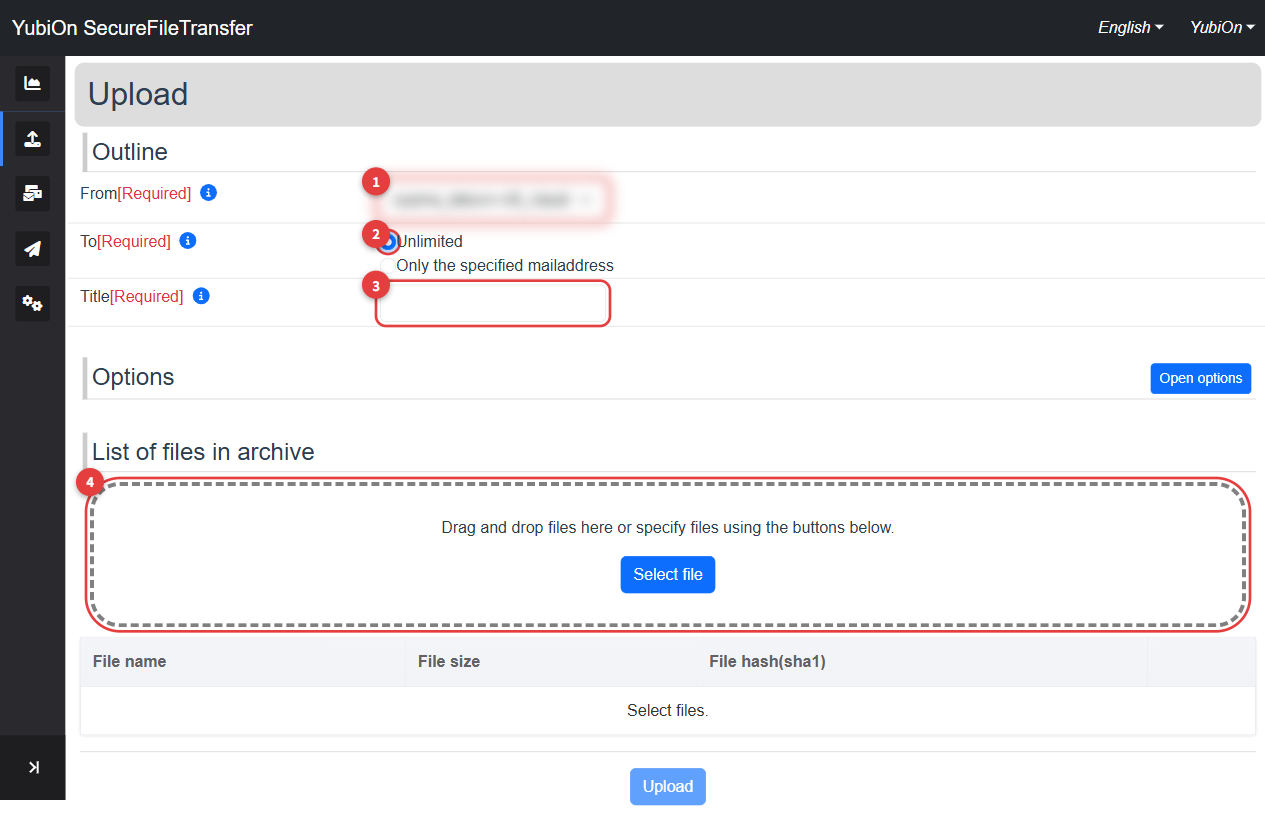Click the YubiOn SecureFileTransfer title link
Screen dimensions: 1265x821
pos(132,28)
